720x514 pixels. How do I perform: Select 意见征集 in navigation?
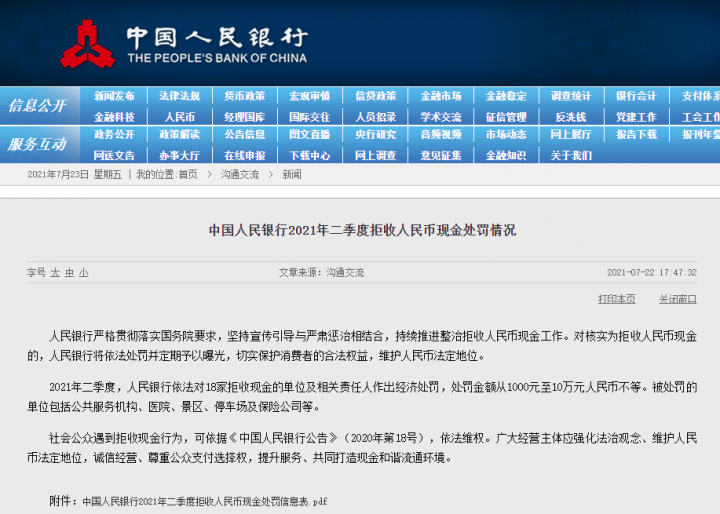click(441, 156)
